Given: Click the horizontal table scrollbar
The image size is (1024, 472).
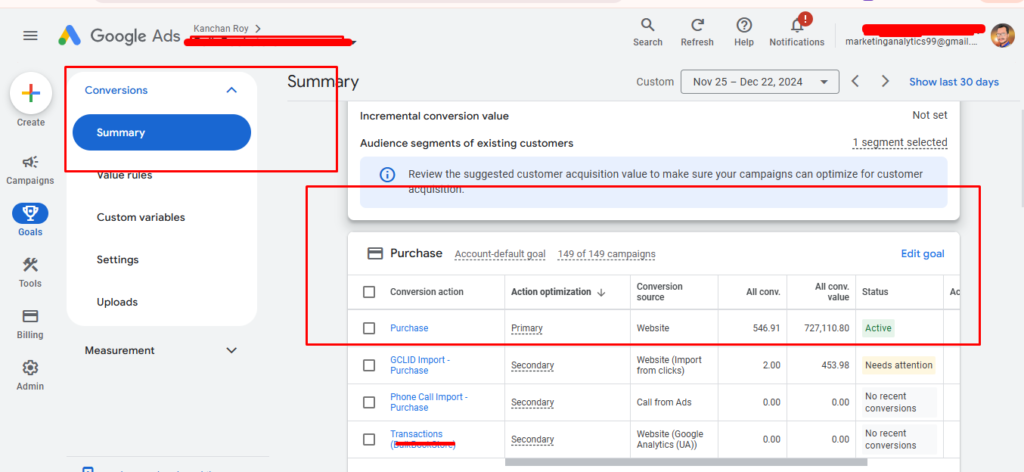Looking at the screenshot, I should click(686, 462).
